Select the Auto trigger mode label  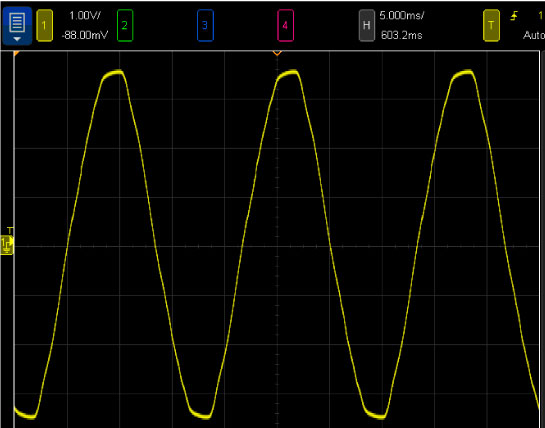[x=534, y=35]
